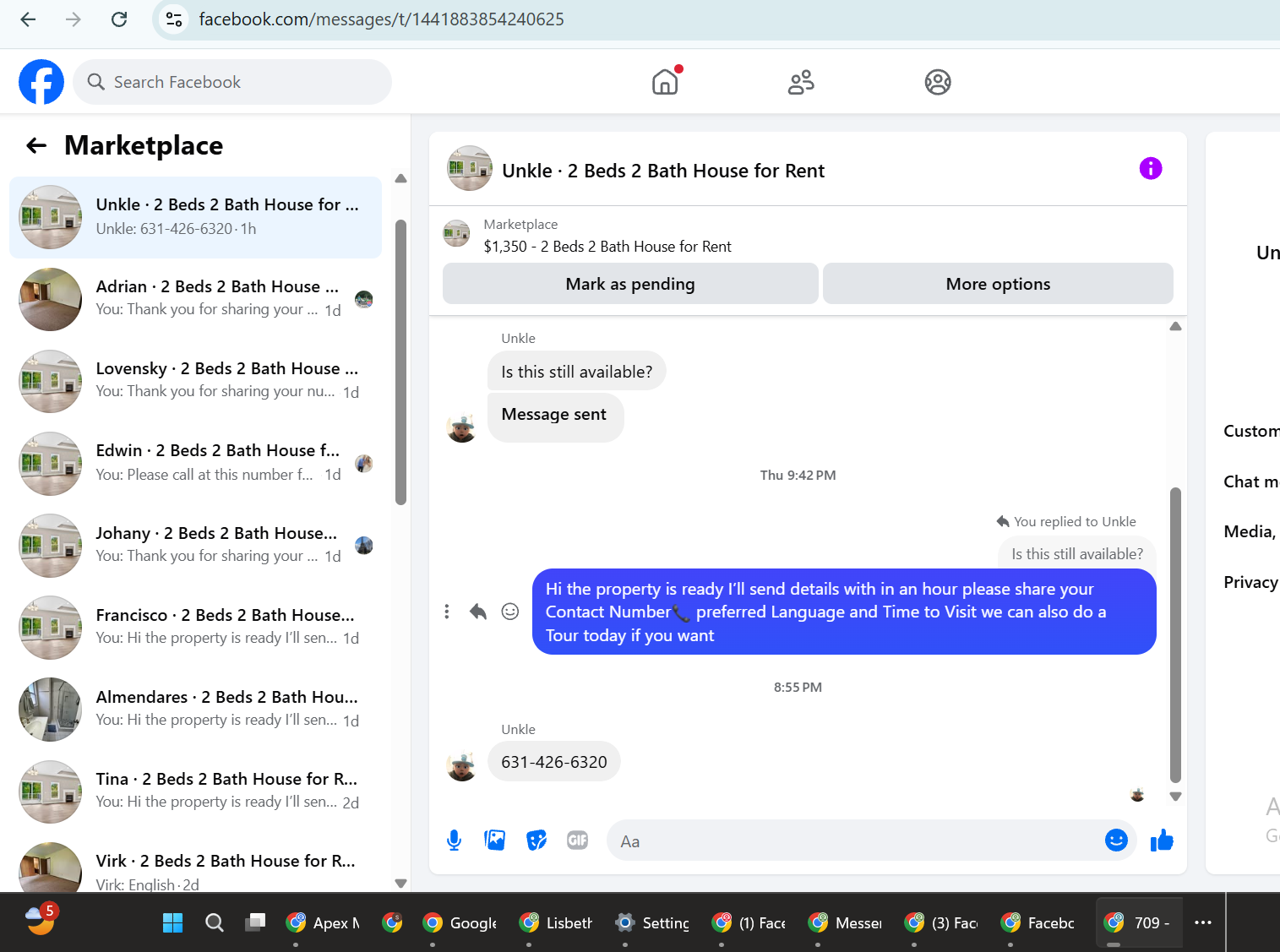
Task: Click the phone number message 631-426-6320
Action: (554, 762)
